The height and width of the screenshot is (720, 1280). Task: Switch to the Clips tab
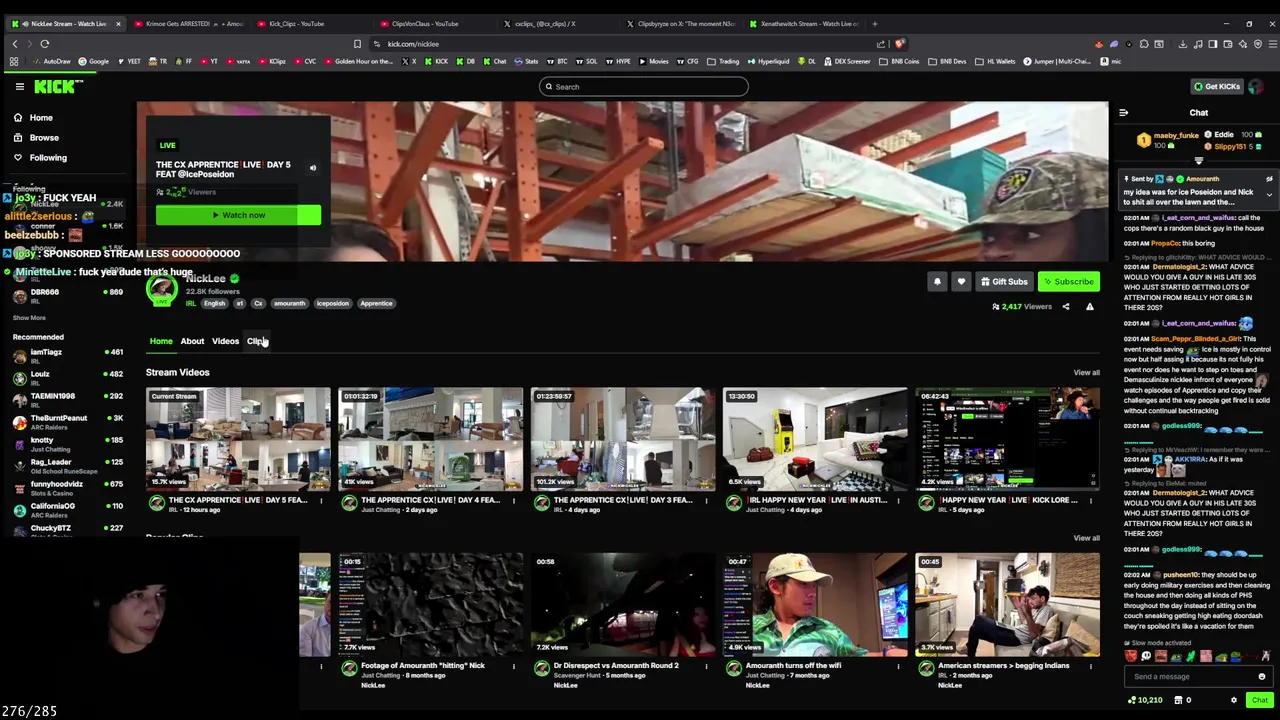pyautogui.click(x=256, y=341)
